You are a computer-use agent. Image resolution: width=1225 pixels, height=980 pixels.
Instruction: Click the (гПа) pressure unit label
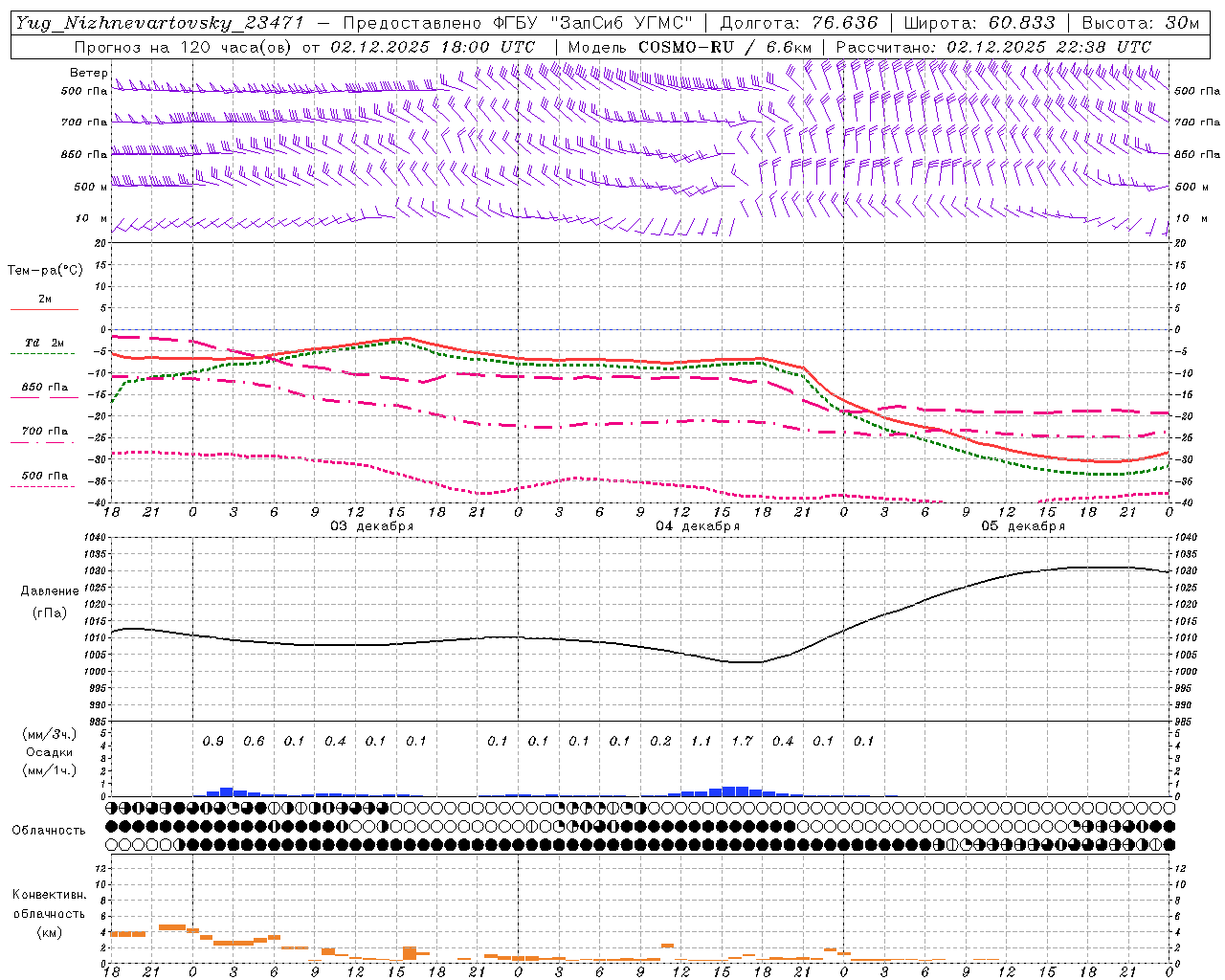point(50,613)
